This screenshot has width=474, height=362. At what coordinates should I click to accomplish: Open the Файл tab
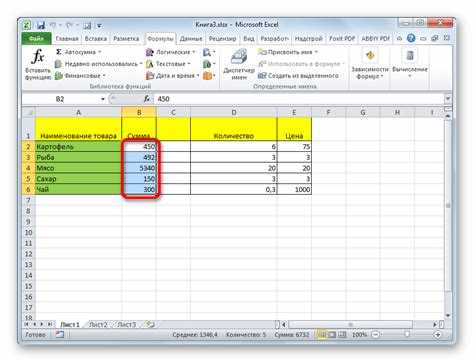(36, 39)
